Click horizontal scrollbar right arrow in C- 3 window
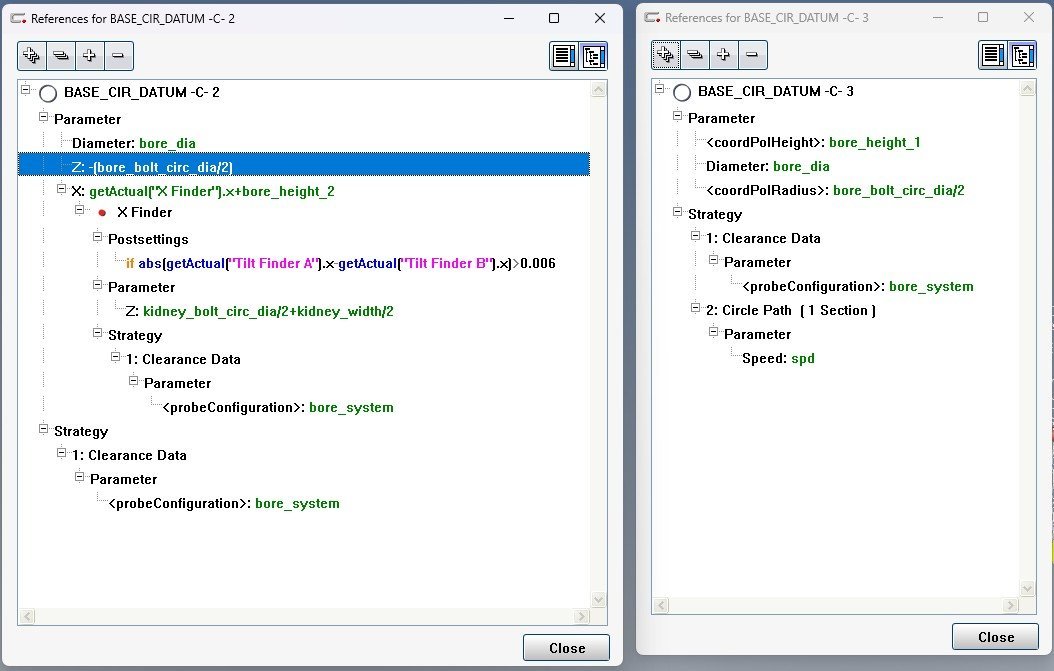 click(1011, 606)
